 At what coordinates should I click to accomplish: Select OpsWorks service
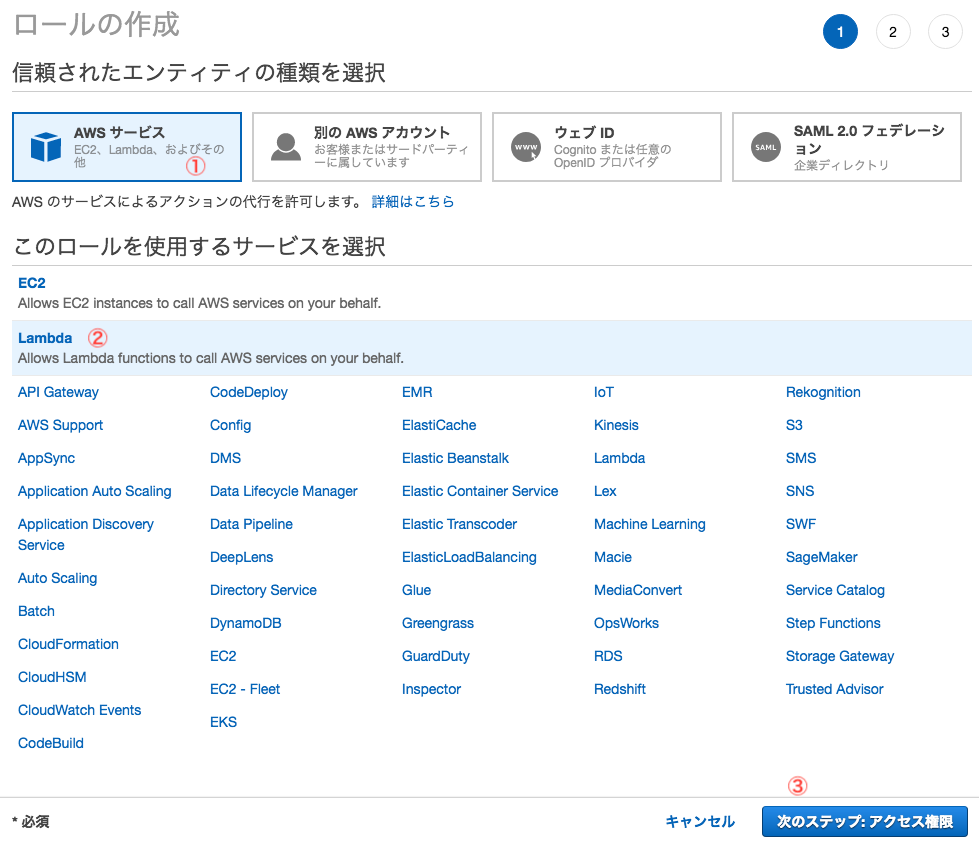pos(626,624)
